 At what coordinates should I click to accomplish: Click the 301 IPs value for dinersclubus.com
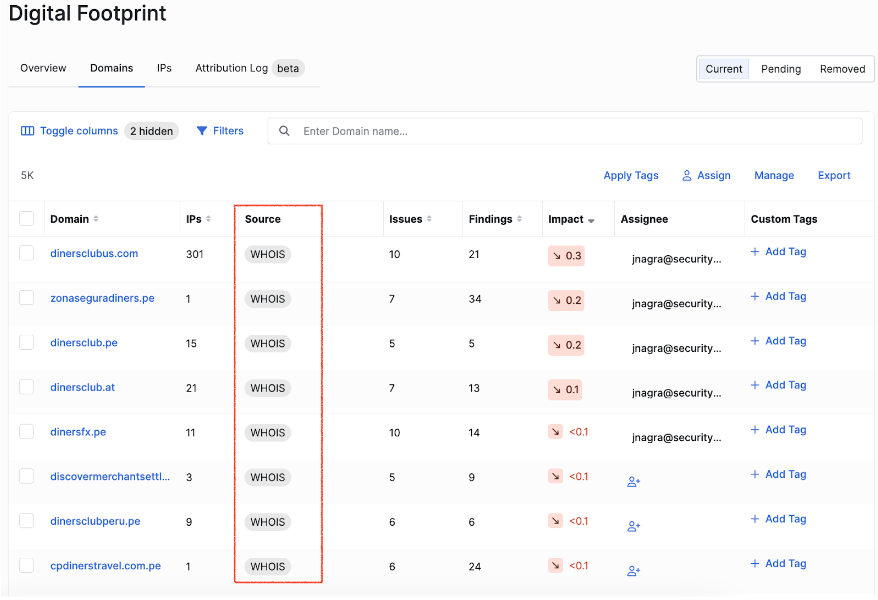(x=195, y=254)
